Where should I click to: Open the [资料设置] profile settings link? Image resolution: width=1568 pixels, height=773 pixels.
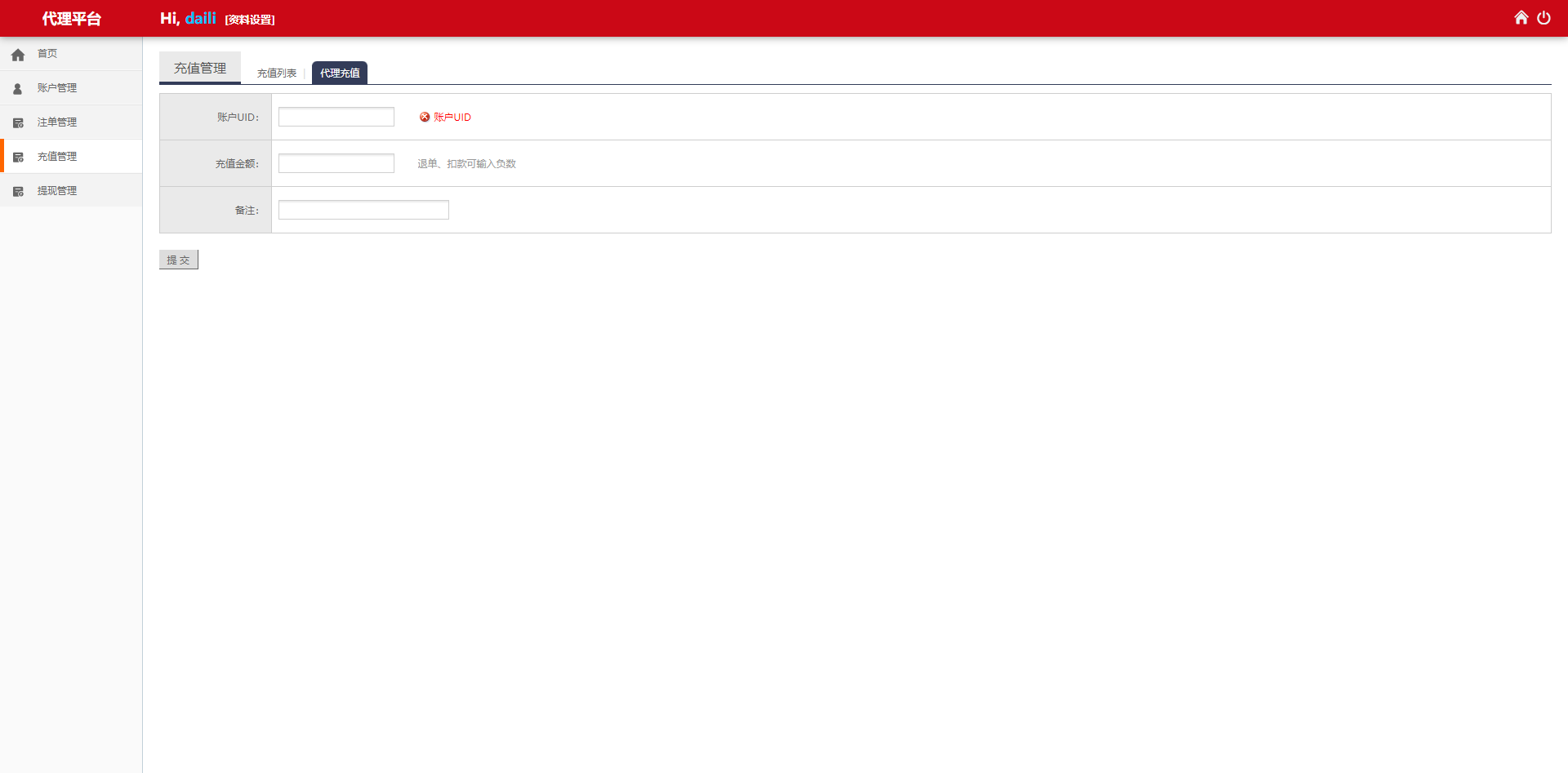(x=250, y=20)
